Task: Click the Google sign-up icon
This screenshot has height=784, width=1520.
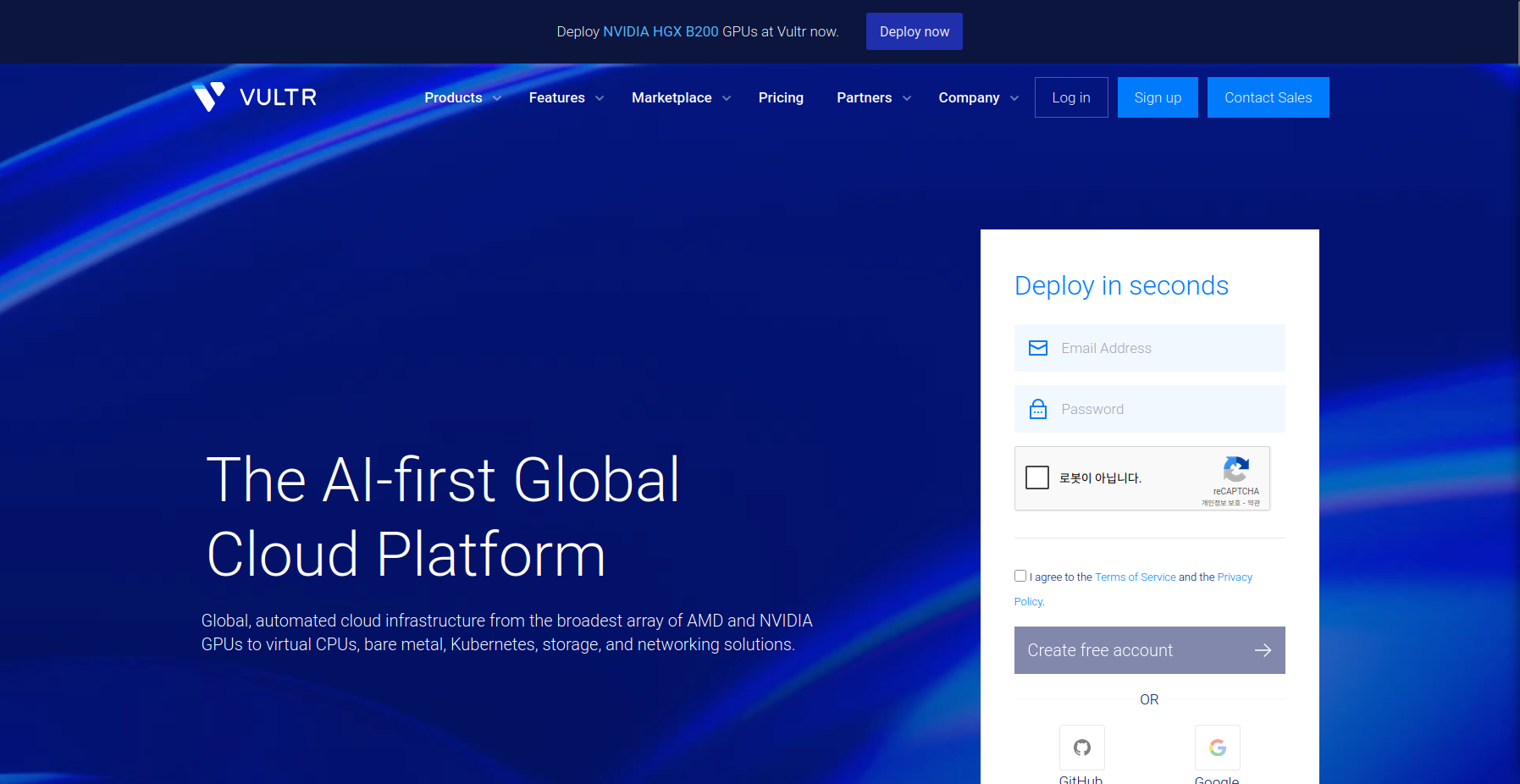Action: click(x=1217, y=748)
